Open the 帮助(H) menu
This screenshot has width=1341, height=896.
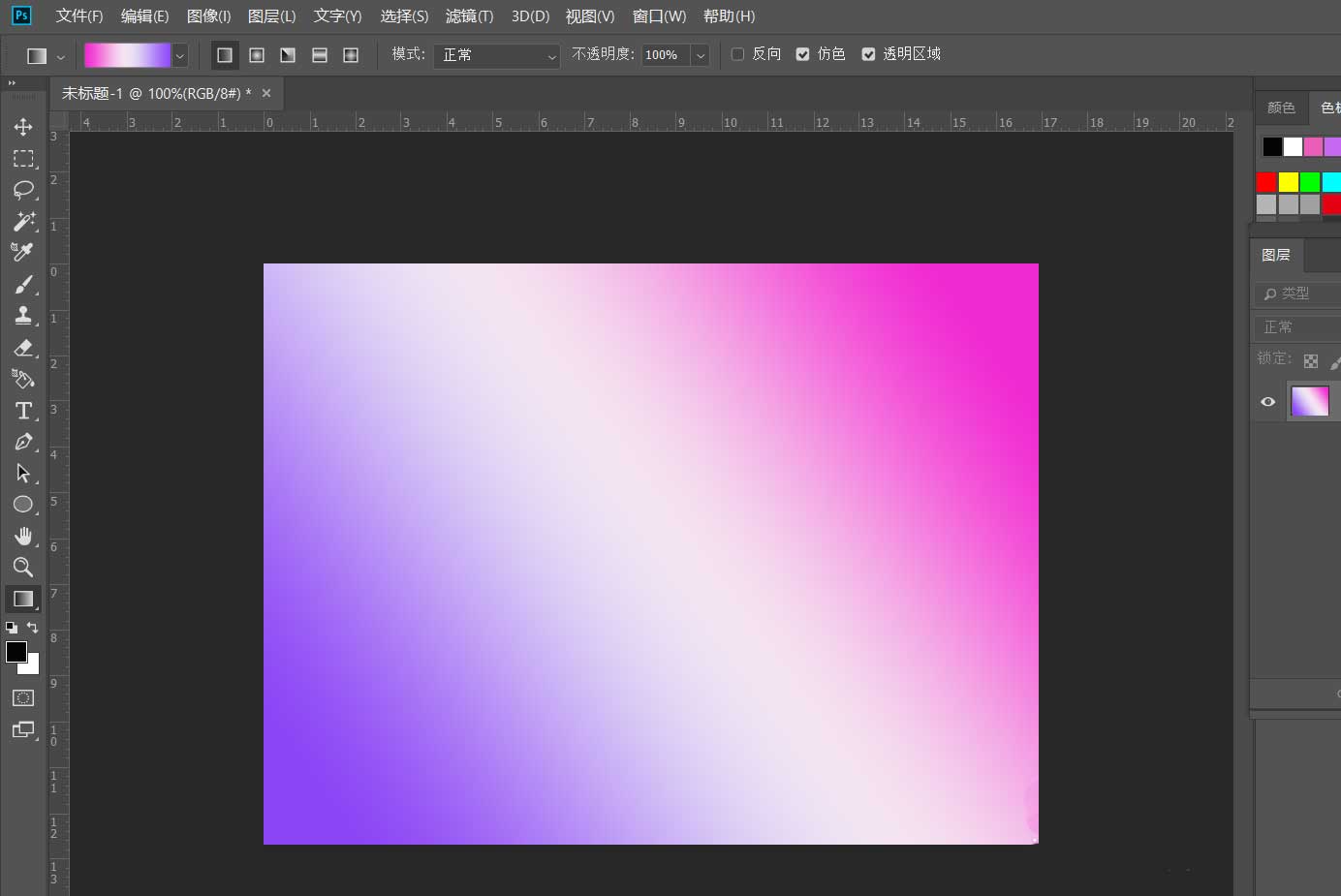(729, 15)
